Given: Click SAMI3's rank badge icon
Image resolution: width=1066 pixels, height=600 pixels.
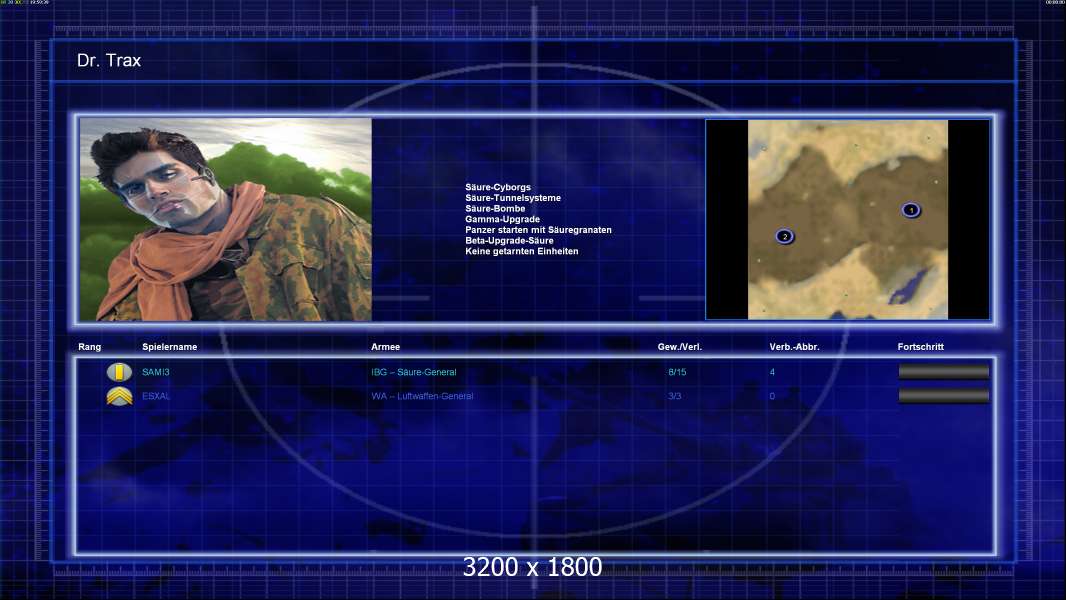Looking at the screenshot, I should point(119,372).
